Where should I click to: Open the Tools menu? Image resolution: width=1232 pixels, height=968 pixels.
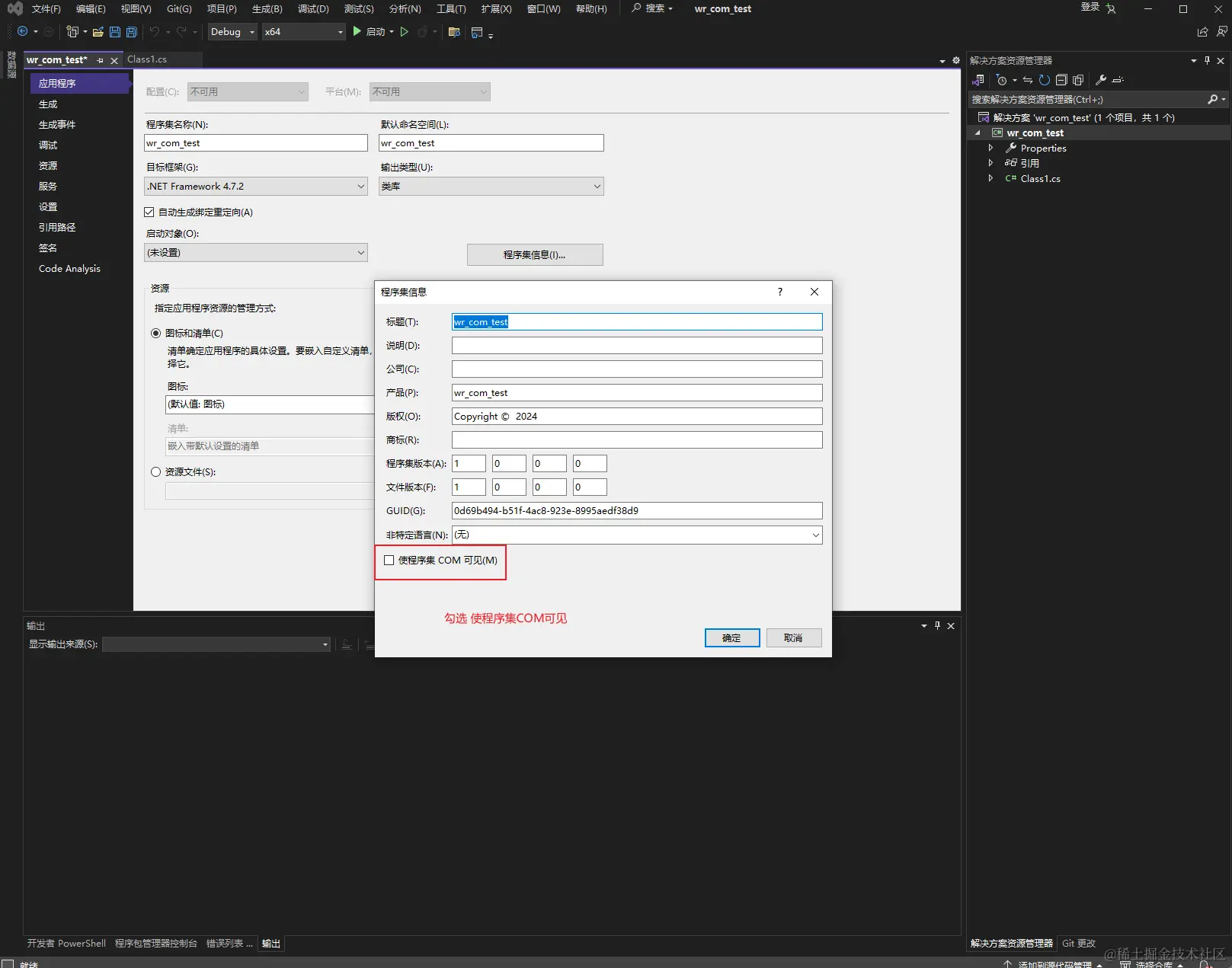[451, 8]
